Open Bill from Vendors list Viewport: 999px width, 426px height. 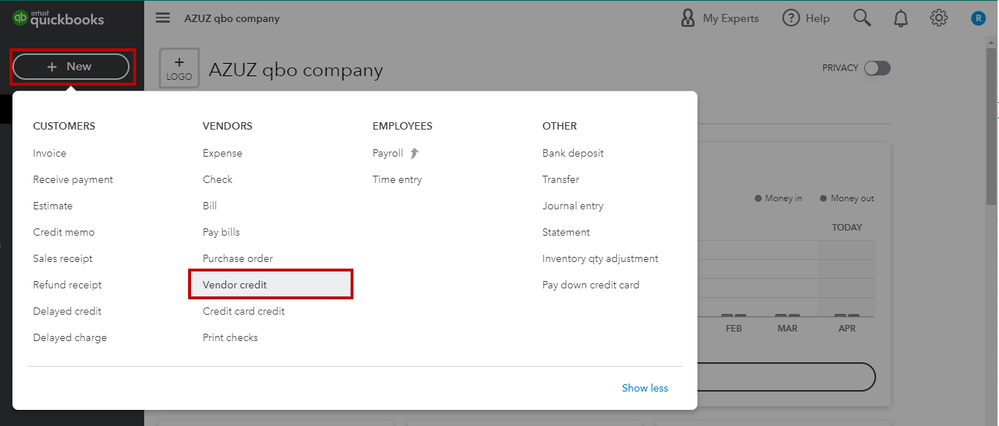[x=210, y=206]
